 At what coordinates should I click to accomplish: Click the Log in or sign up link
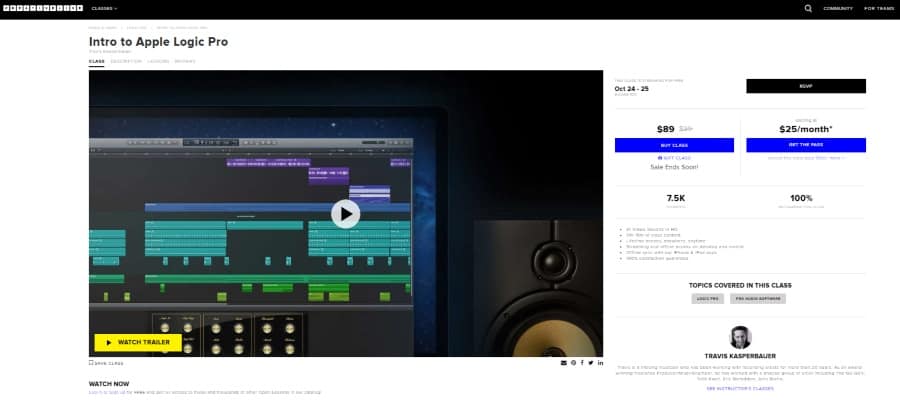107,392
